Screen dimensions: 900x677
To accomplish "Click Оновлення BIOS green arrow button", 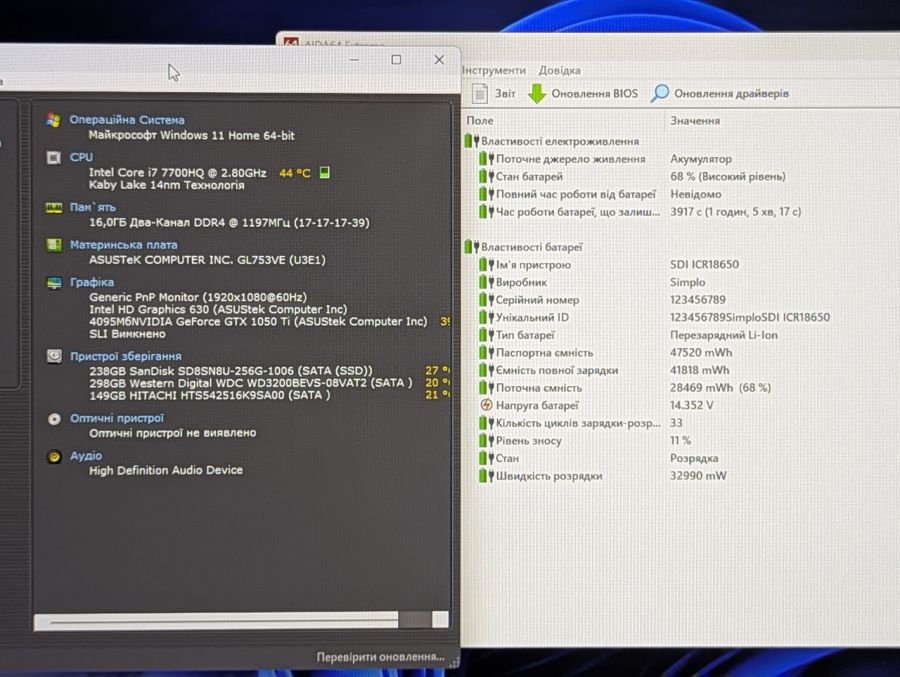I will coord(583,93).
